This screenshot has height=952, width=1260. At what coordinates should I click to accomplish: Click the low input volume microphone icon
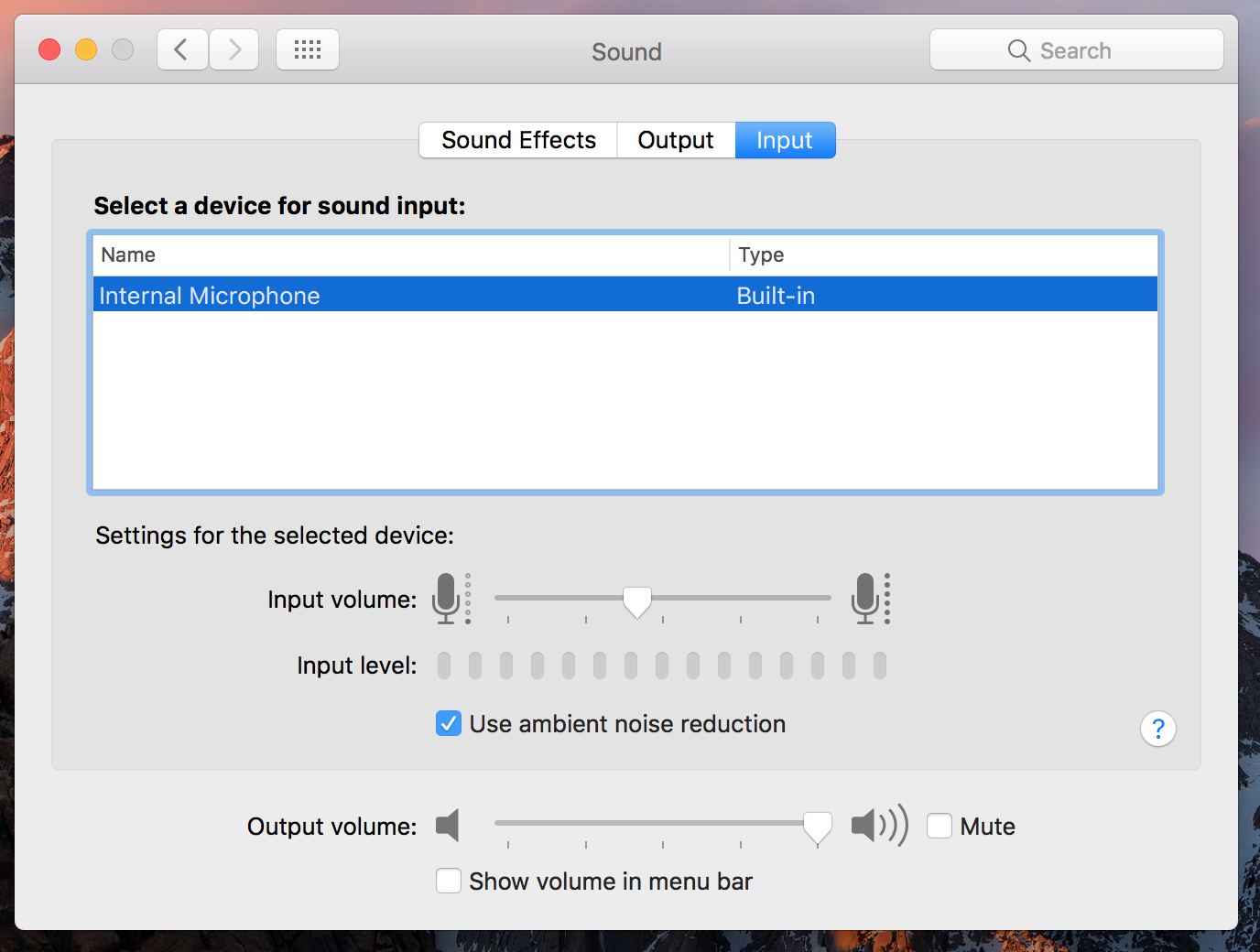click(x=447, y=599)
